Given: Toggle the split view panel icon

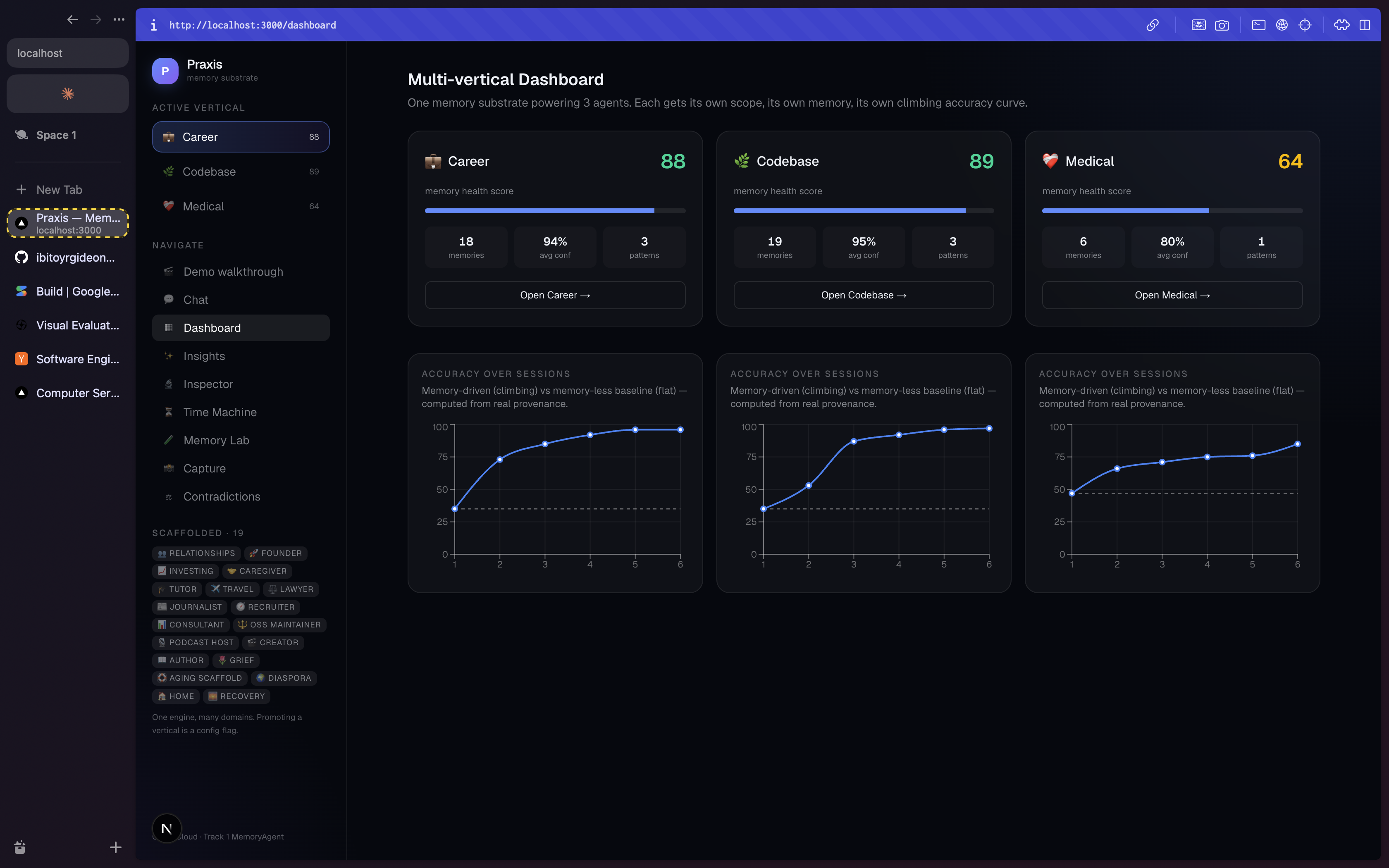Looking at the screenshot, I should coord(1365,25).
